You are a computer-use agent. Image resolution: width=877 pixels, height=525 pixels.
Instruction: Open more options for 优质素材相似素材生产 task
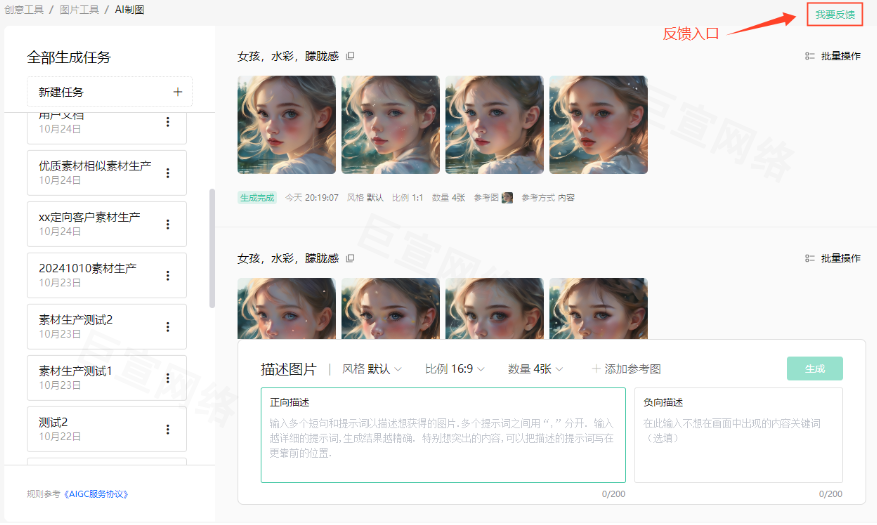[x=168, y=173]
